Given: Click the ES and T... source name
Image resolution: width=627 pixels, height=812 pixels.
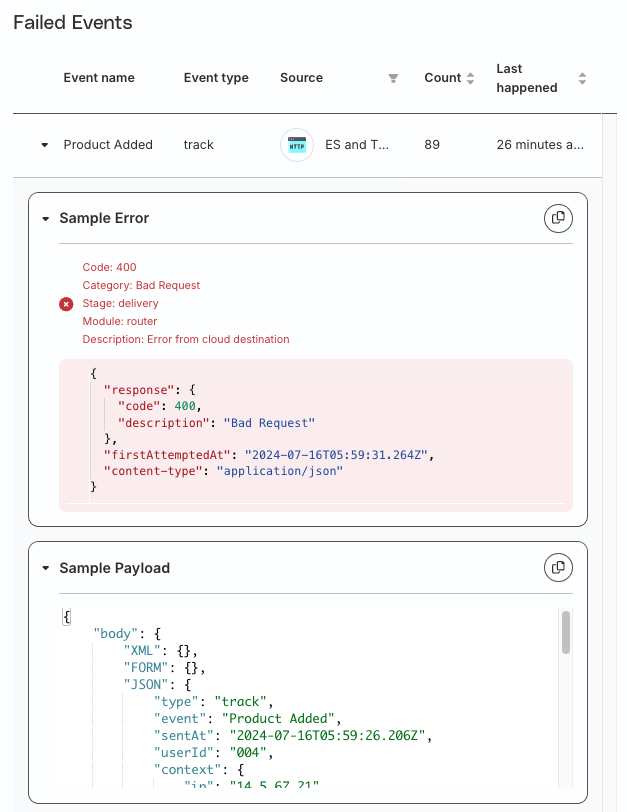Looking at the screenshot, I should 357,144.
